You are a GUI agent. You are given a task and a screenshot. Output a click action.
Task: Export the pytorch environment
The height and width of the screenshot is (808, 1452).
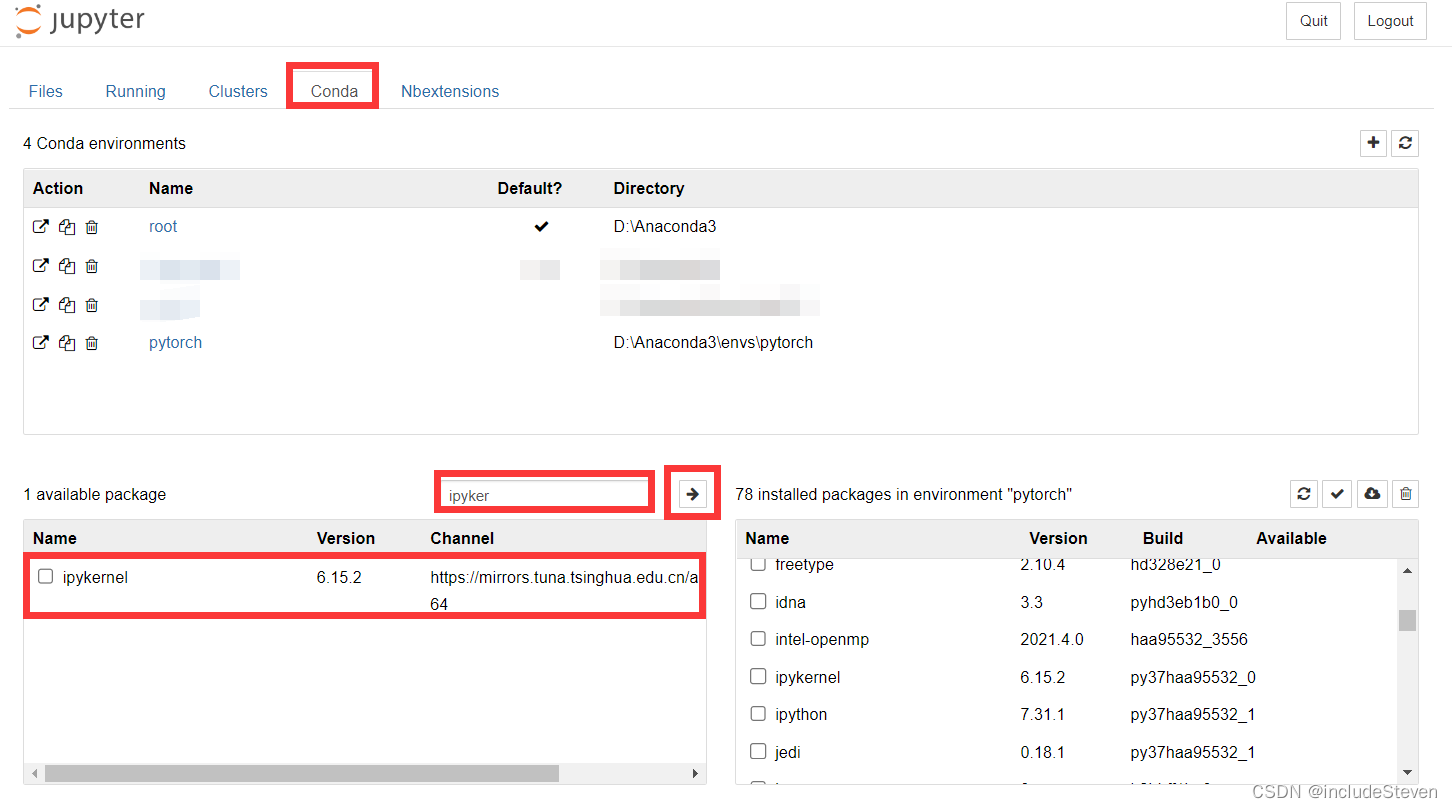pos(40,343)
